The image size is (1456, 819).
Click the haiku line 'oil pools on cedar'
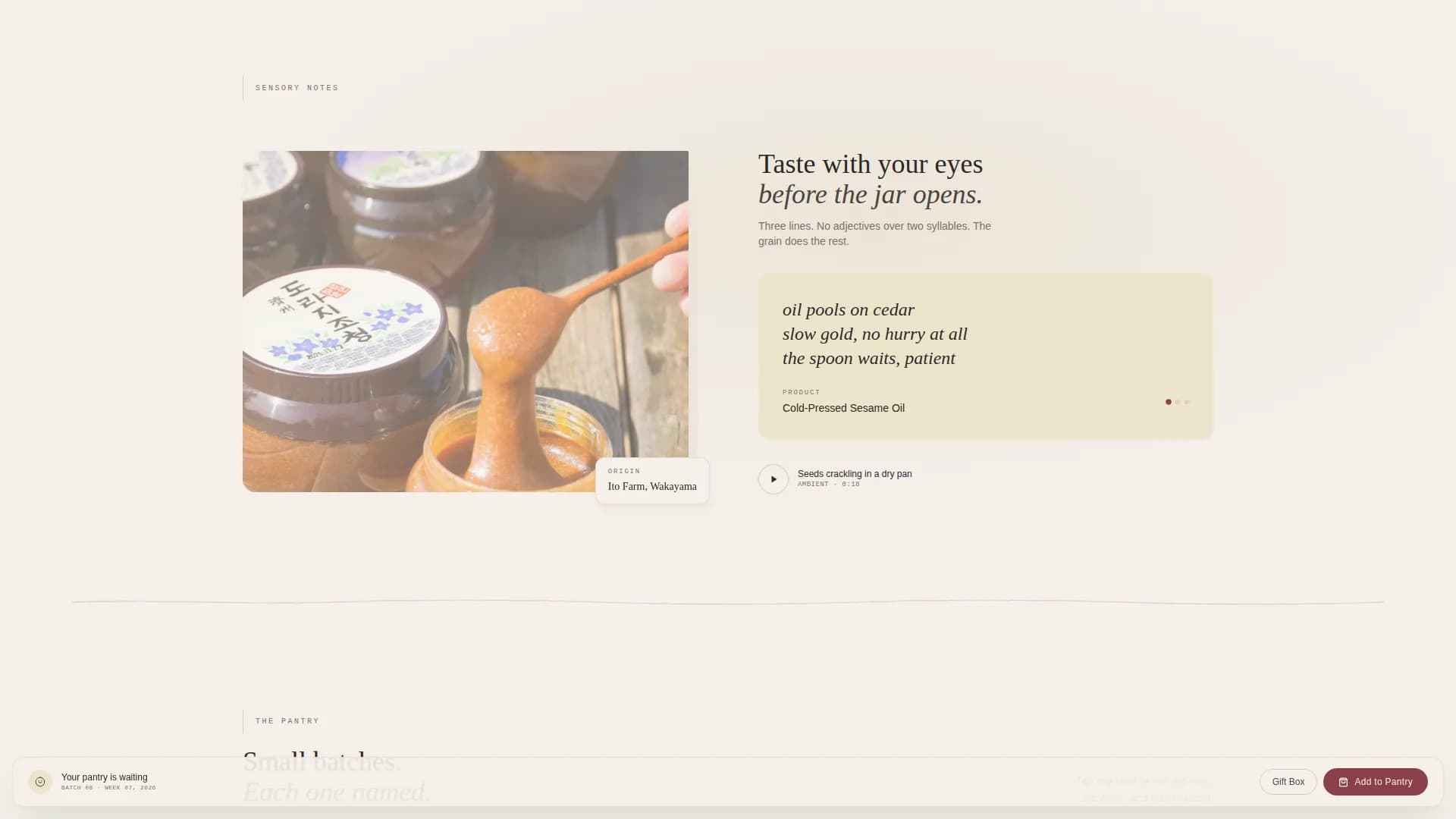click(849, 309)
